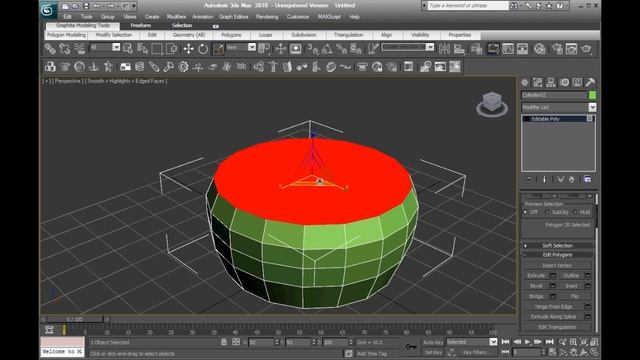This screenshot has width=640, height=360.
Task: Open the Selected key filter dropdown
Action: point(493,342)
